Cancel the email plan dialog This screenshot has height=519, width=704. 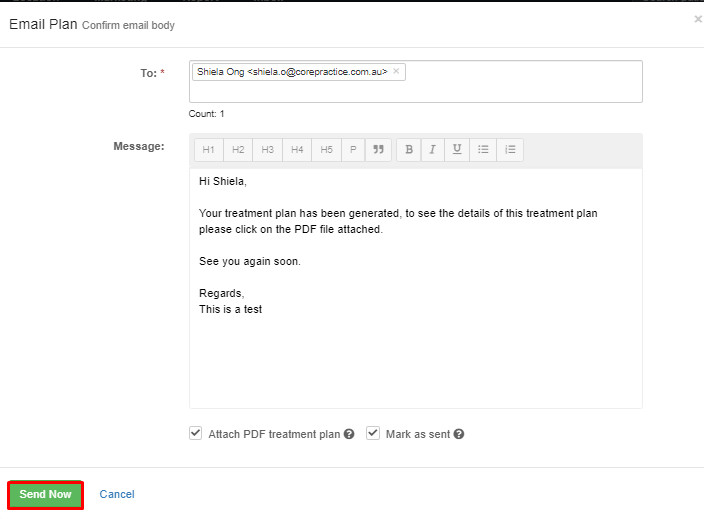[117, 494]
